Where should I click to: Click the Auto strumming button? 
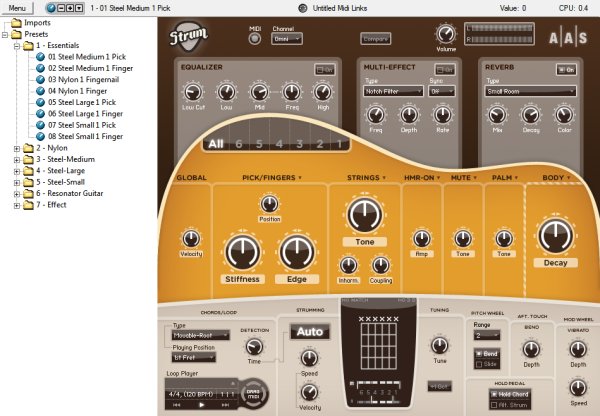pyautogui.click(x=310, y=331)
